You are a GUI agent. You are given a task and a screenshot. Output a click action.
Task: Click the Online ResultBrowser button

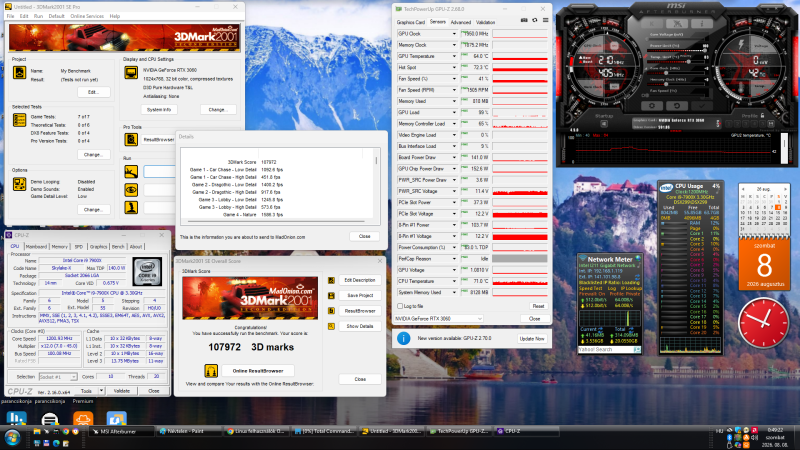258,371
